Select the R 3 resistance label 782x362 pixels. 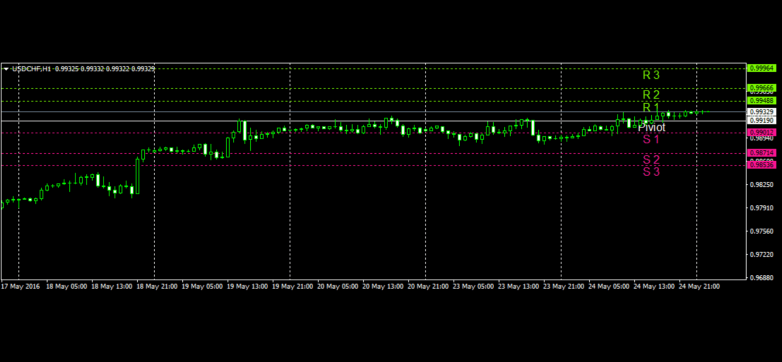[651, 75]
